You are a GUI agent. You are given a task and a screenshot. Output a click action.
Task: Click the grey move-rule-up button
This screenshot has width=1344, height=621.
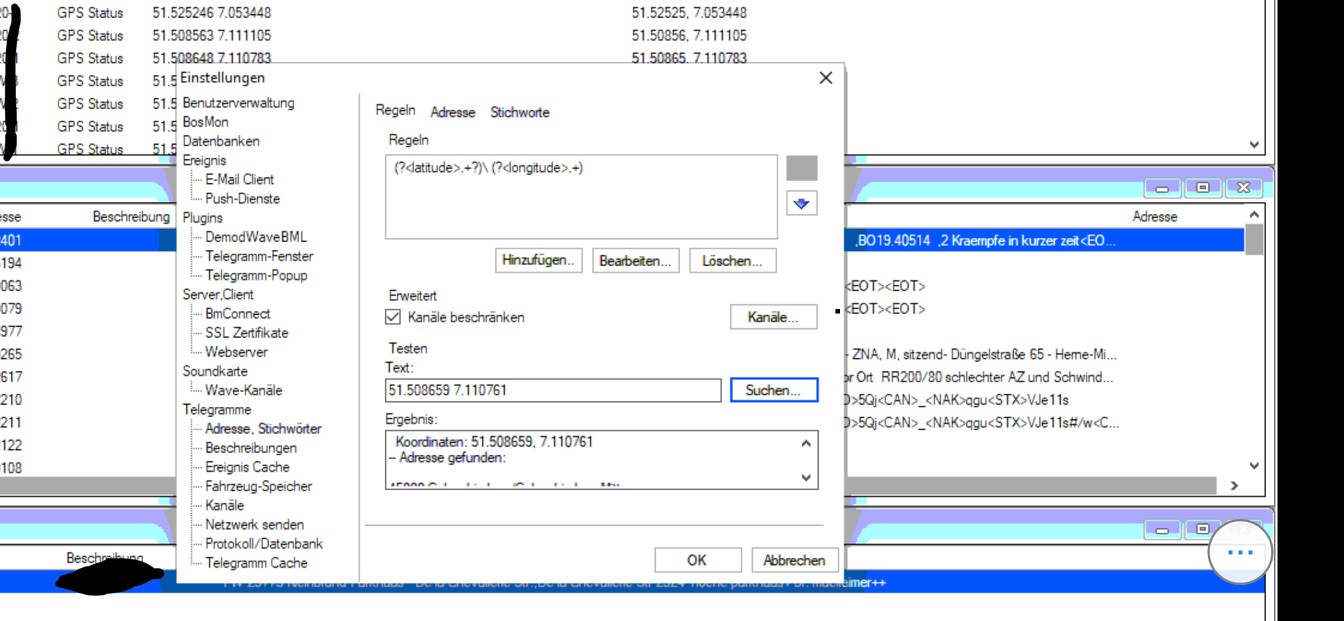click(x=801, y=168)
